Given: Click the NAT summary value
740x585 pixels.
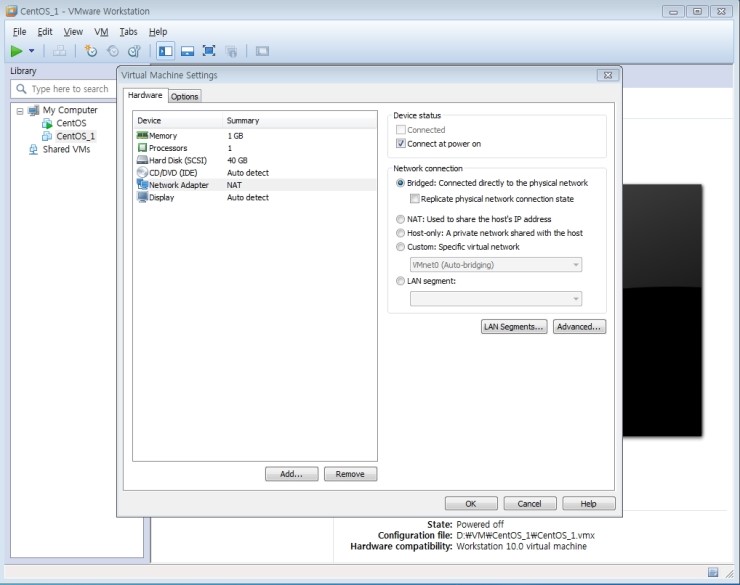Looking at the screenshot, I should tap(234, 185).
